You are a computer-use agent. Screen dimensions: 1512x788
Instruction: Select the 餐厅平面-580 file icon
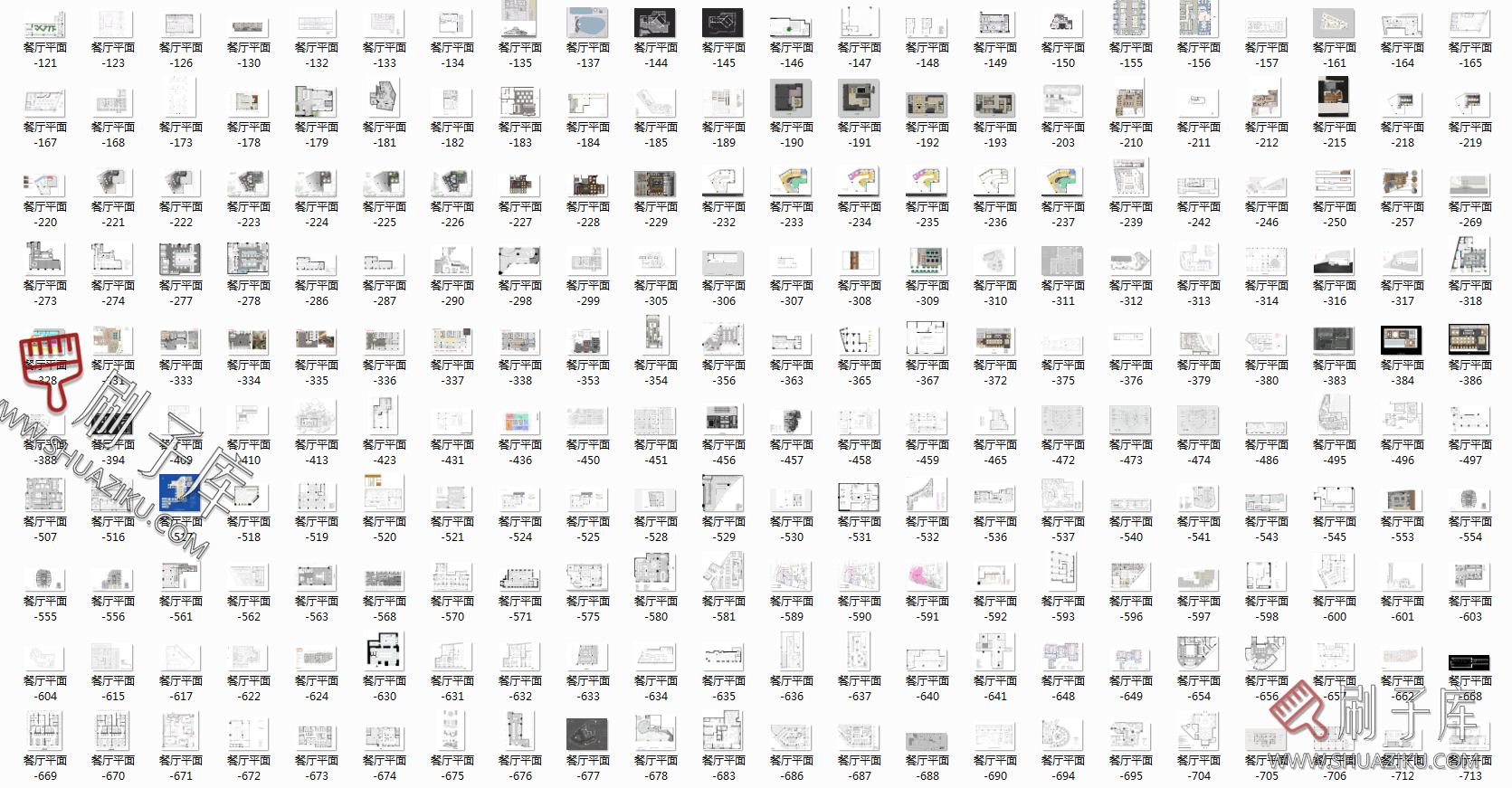point(655,574)
